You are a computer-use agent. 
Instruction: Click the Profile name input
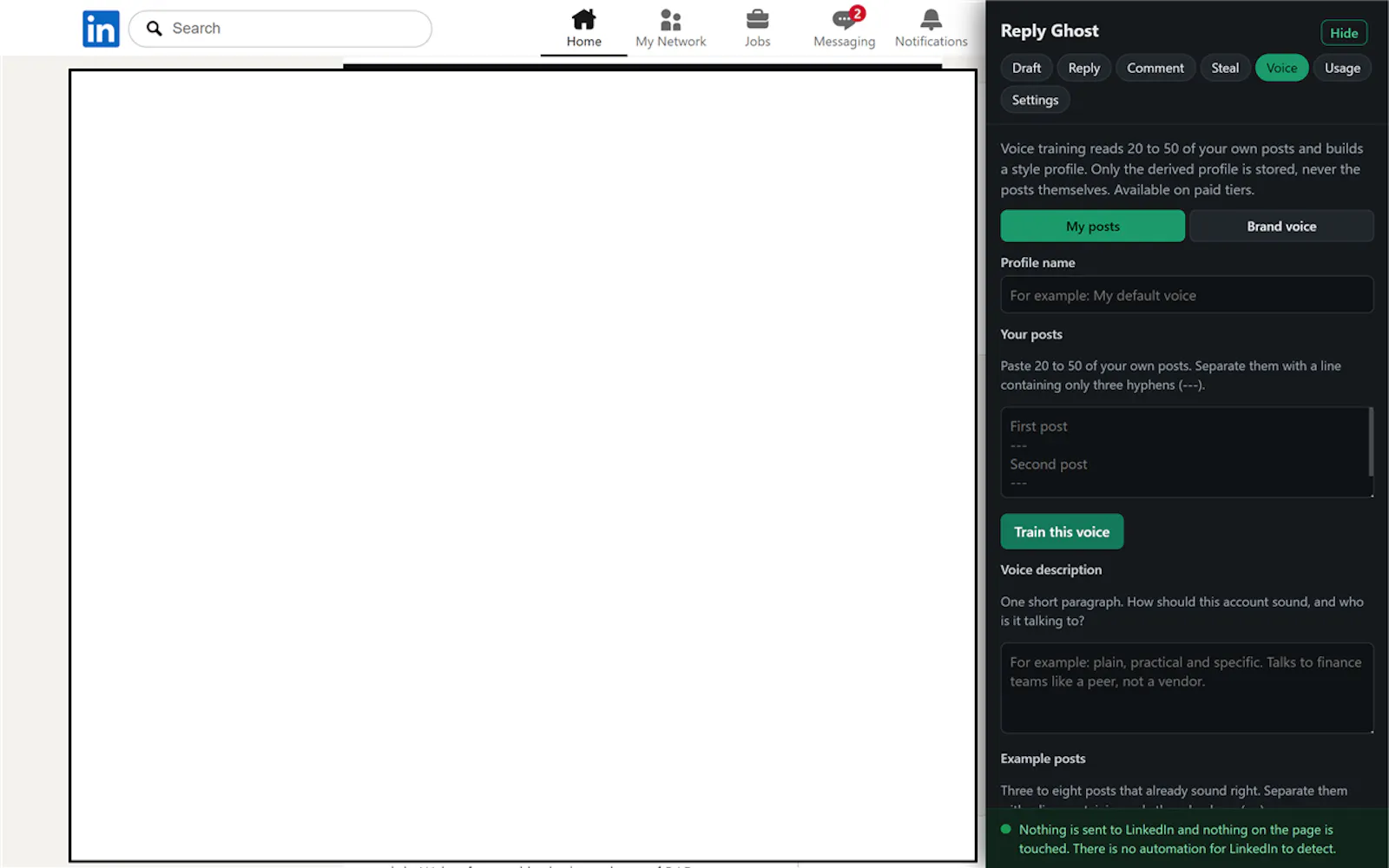pyautogui.click(x=1187, y=295)
